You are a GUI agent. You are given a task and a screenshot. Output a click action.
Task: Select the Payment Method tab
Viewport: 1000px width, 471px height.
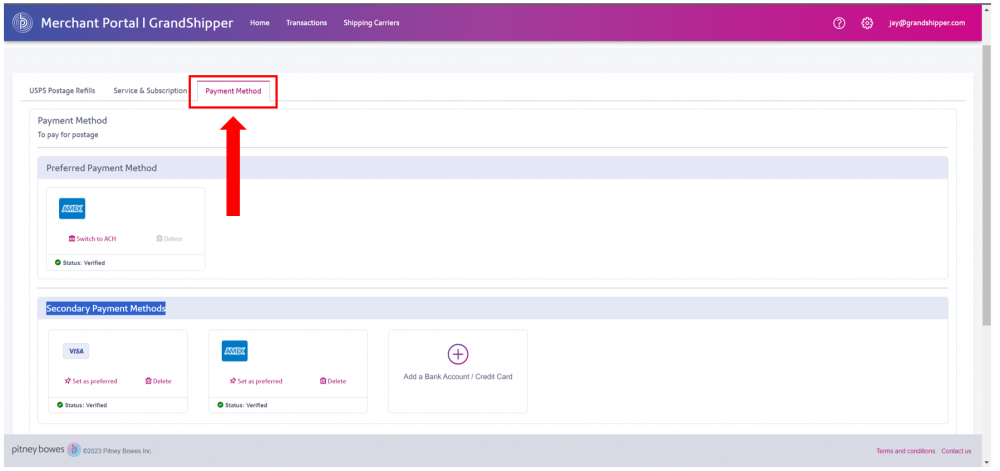coord(233,91)
